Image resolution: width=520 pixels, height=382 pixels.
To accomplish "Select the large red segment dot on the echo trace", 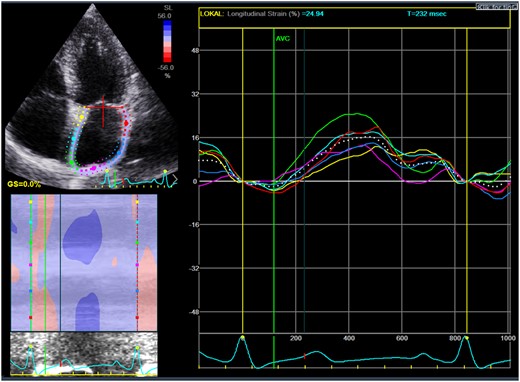I will coord(126,123).
